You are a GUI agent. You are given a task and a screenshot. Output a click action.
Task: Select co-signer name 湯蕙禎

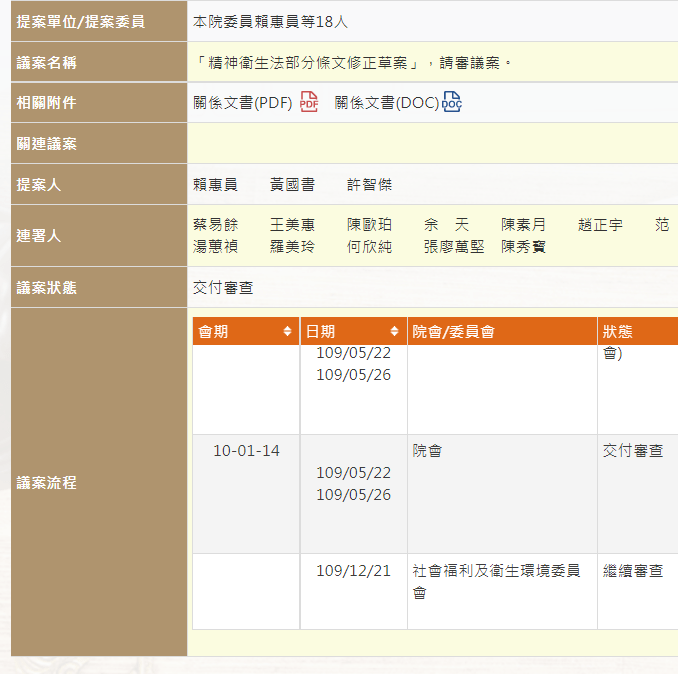coord(215,246)
